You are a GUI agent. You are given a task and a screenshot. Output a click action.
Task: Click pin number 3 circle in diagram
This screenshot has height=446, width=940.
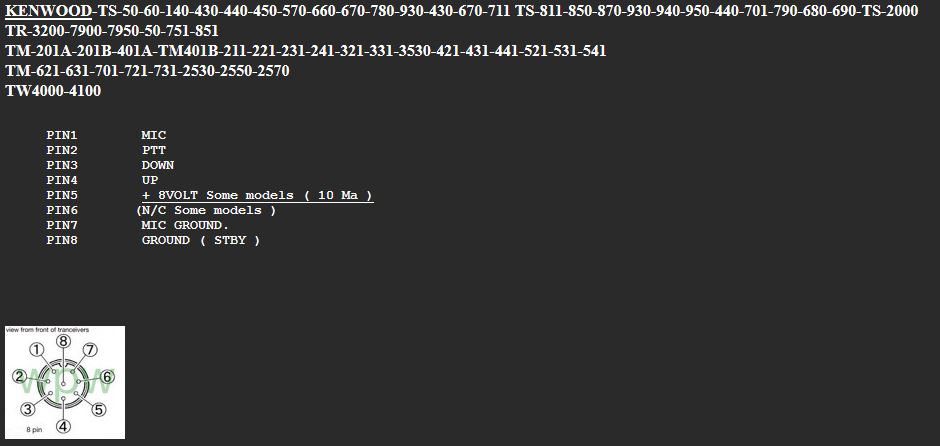(x=28, y=409)
